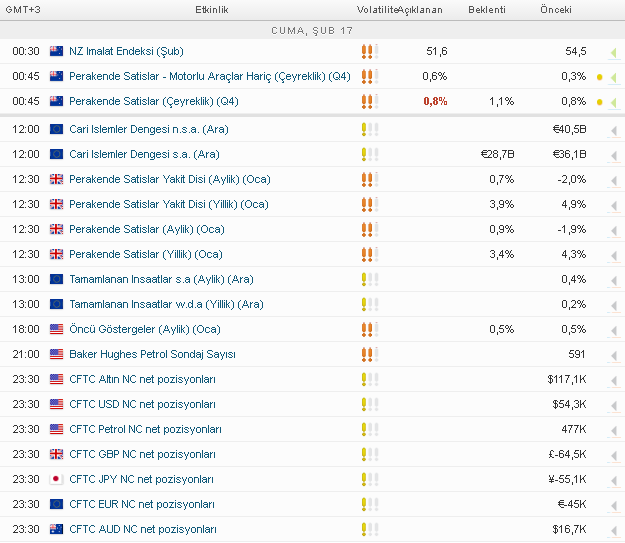Image resolution: width=625 pixels, height=543 pixels.
Task: Click the Australia flag on CFTC AUD row
Action: pyautogui.click(x=57, y=529)
